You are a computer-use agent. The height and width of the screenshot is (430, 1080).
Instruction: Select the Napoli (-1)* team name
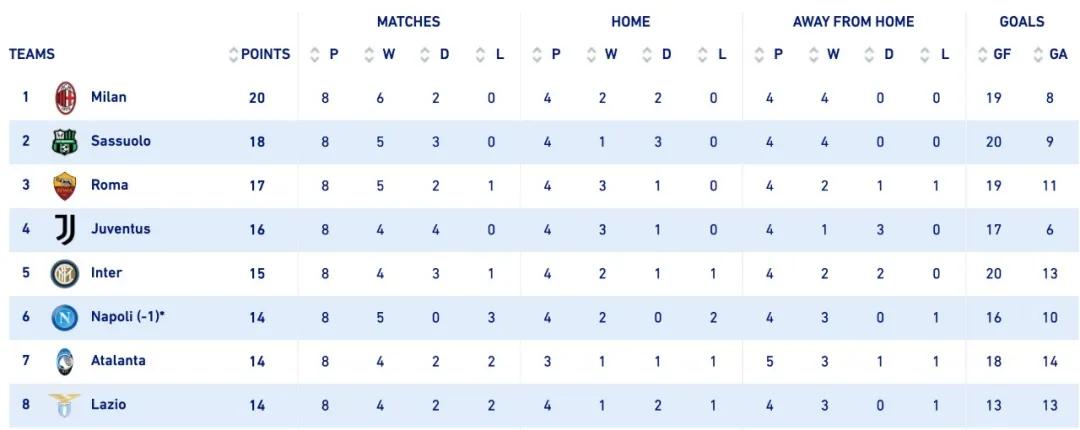click(128, 317)
